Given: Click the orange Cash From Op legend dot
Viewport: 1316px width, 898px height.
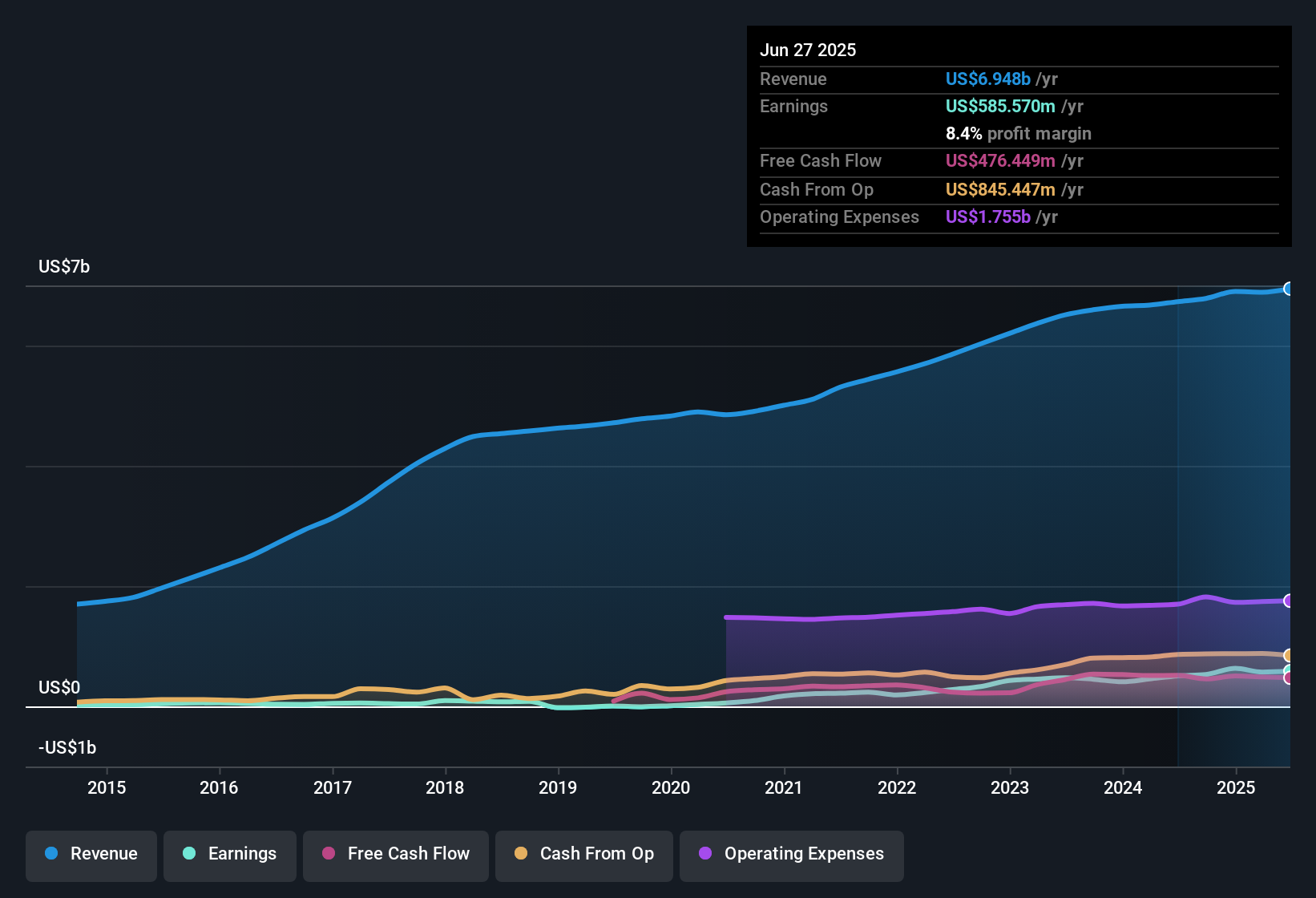Looking at the screenshot, I should pos(521,854).
